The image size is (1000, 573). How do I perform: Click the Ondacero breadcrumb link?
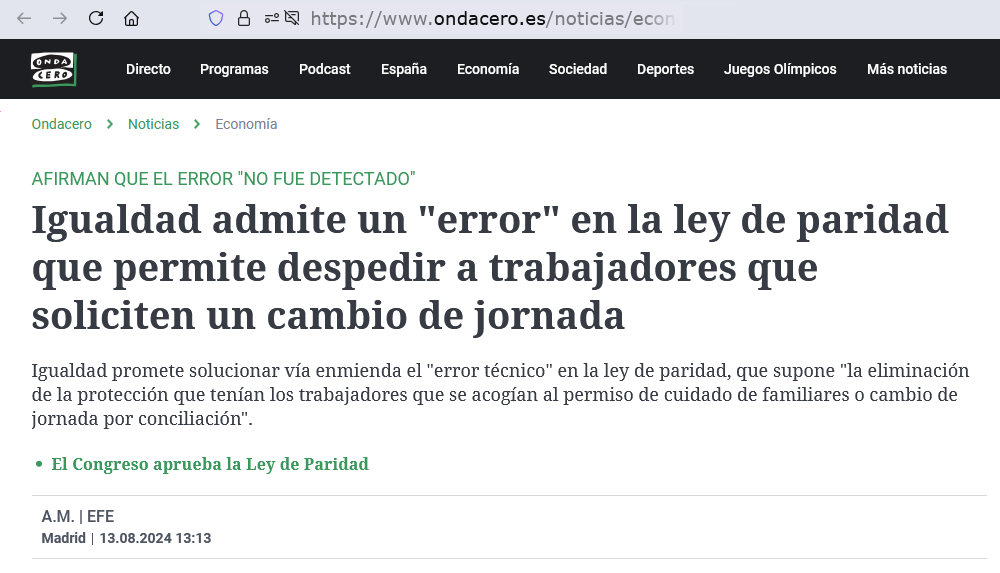61,124
